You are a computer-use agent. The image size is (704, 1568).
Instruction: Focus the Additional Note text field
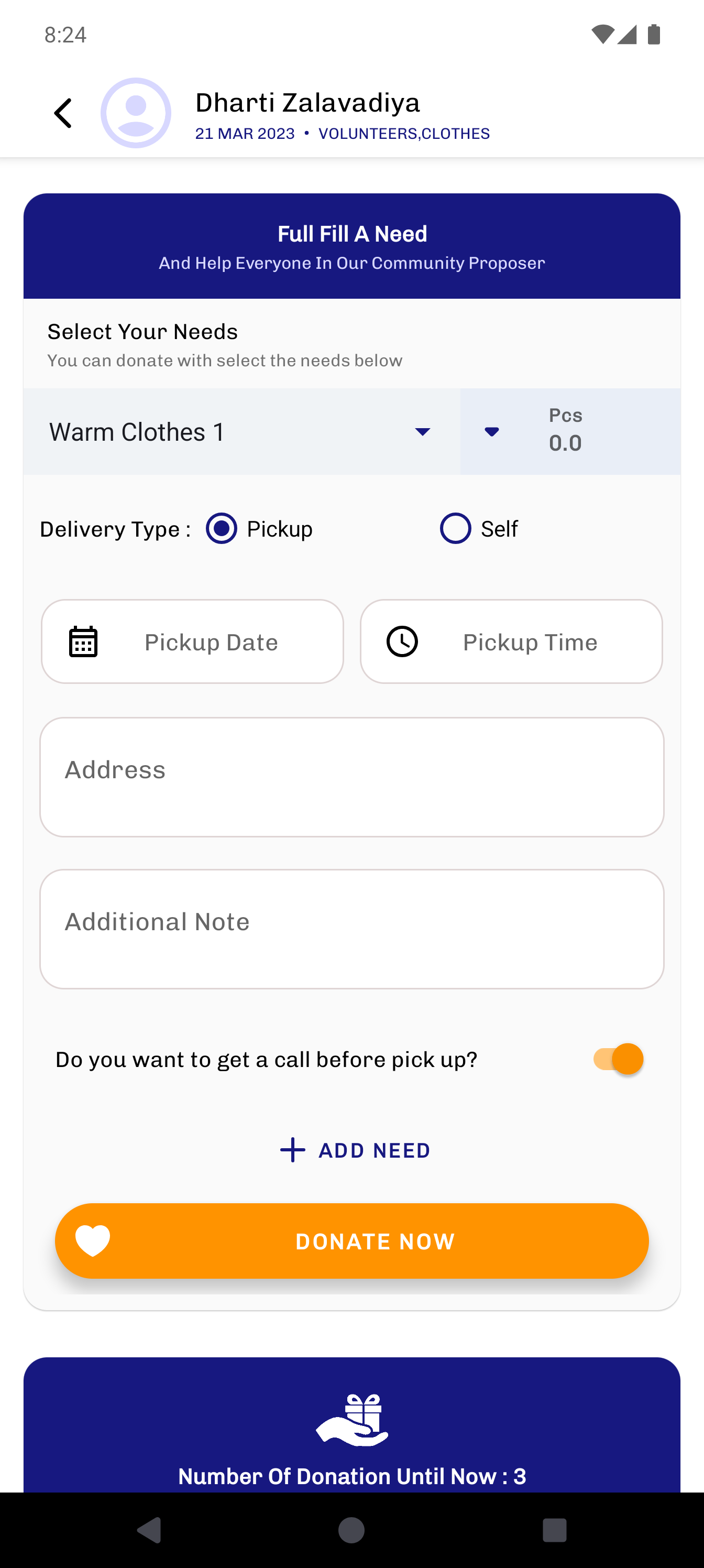pos(351,929)
